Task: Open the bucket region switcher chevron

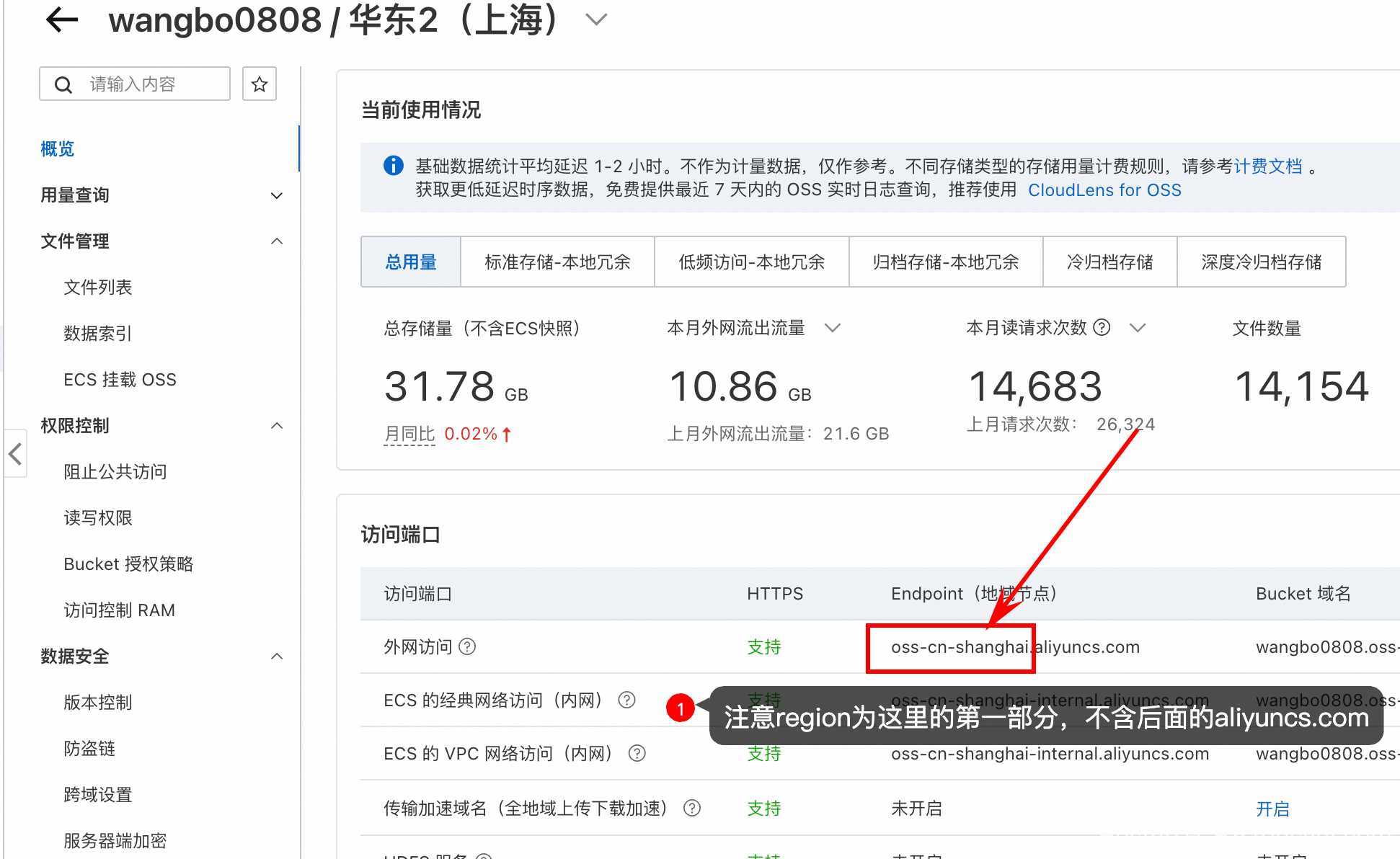Action: [x=596, y=19]
